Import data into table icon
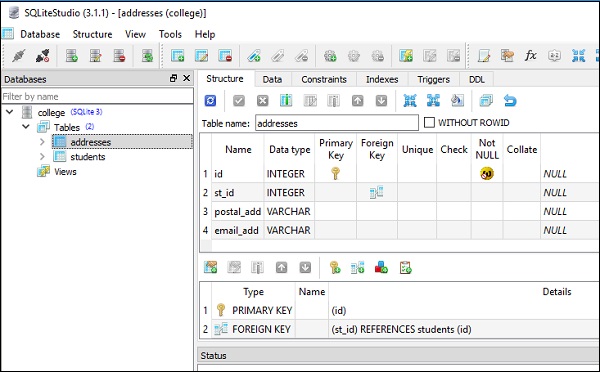The image size is (600, 372). (x=410, y=101)
